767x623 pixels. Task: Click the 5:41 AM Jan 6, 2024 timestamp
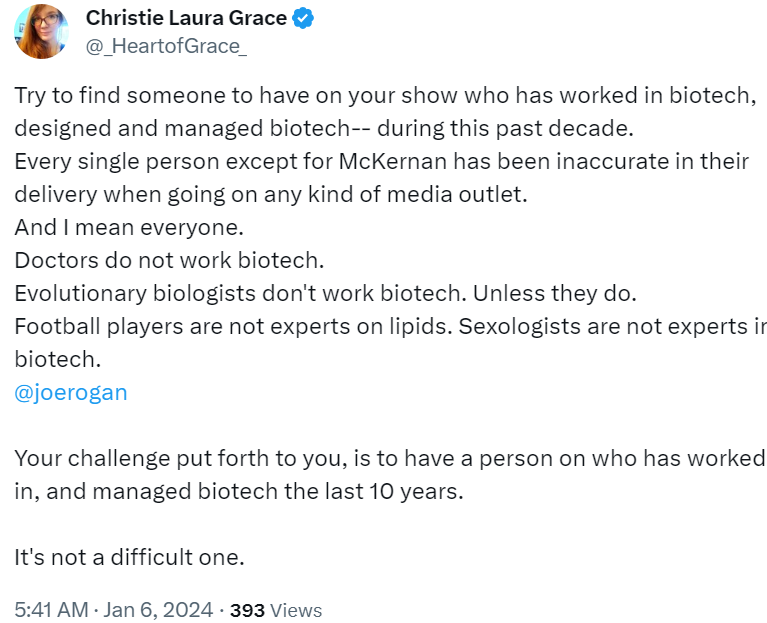point(114,609)
